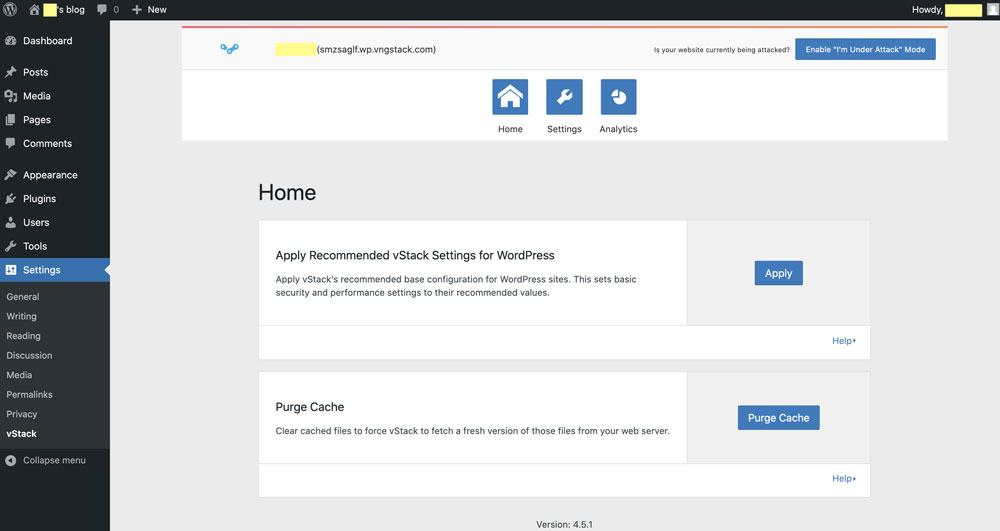Click the Appearance brush icon in the sidebar
The image size is (1000, 531).
(10, 175)
